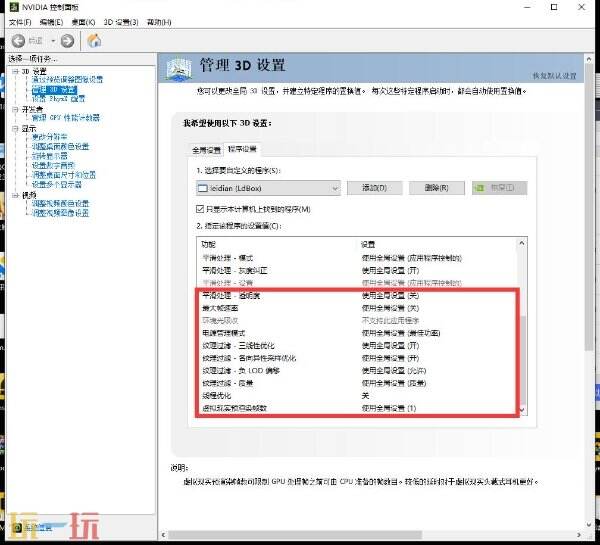Viewport: 600px width, 545px height.
Task: Open the 文件(F) menu
Action: pos(20,22)
